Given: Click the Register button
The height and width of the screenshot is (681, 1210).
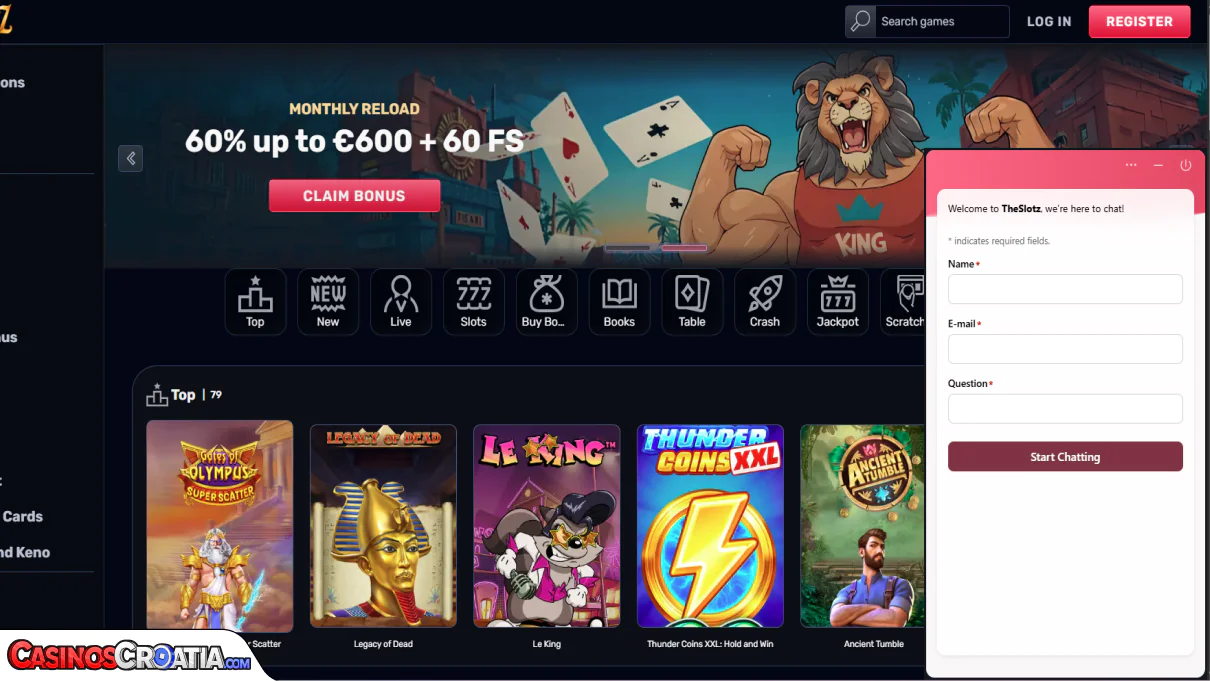Looking at the screenshot, I should pos(1139,21).
